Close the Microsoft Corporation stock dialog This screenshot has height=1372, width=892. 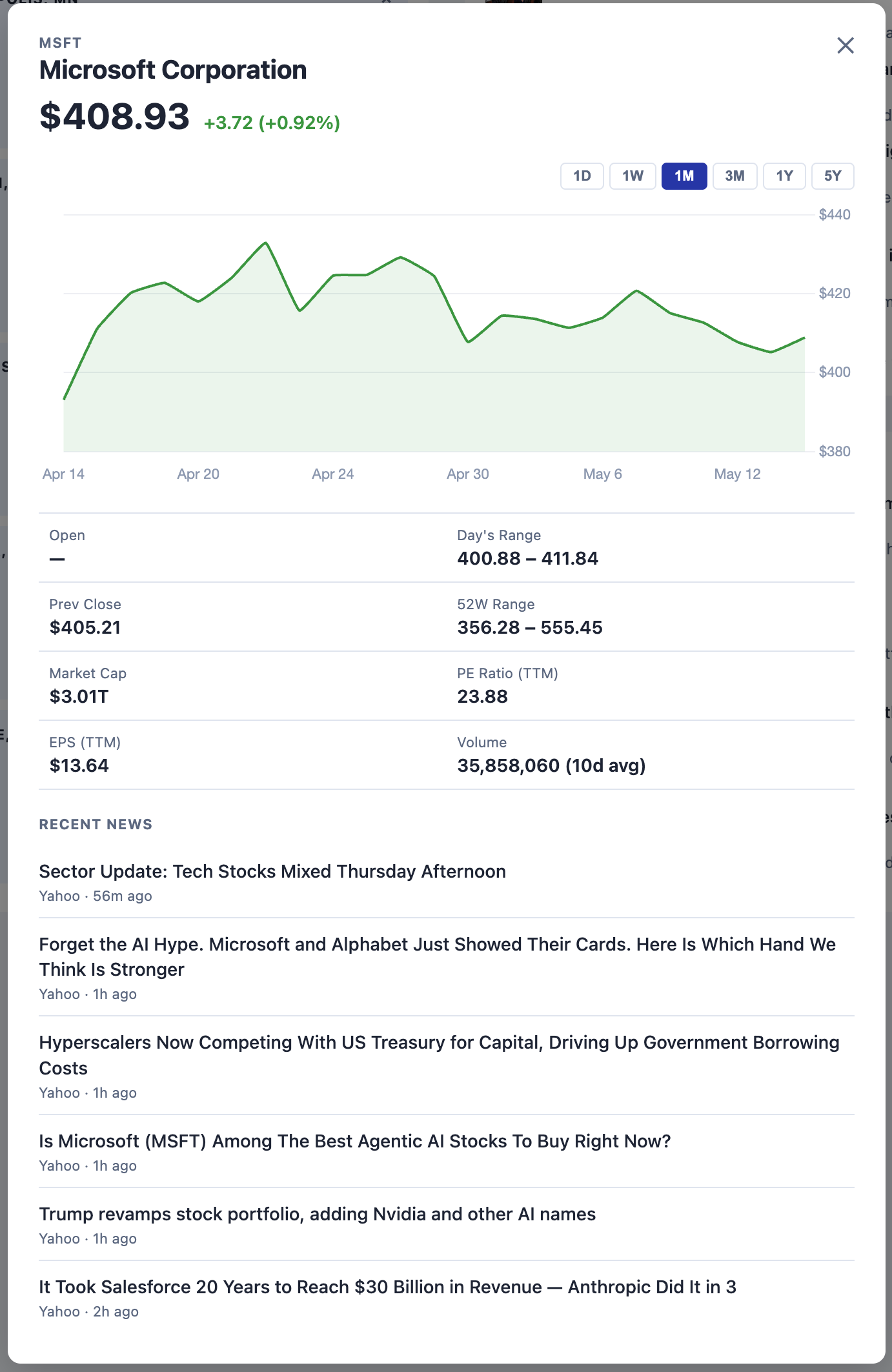click(845, 45)
